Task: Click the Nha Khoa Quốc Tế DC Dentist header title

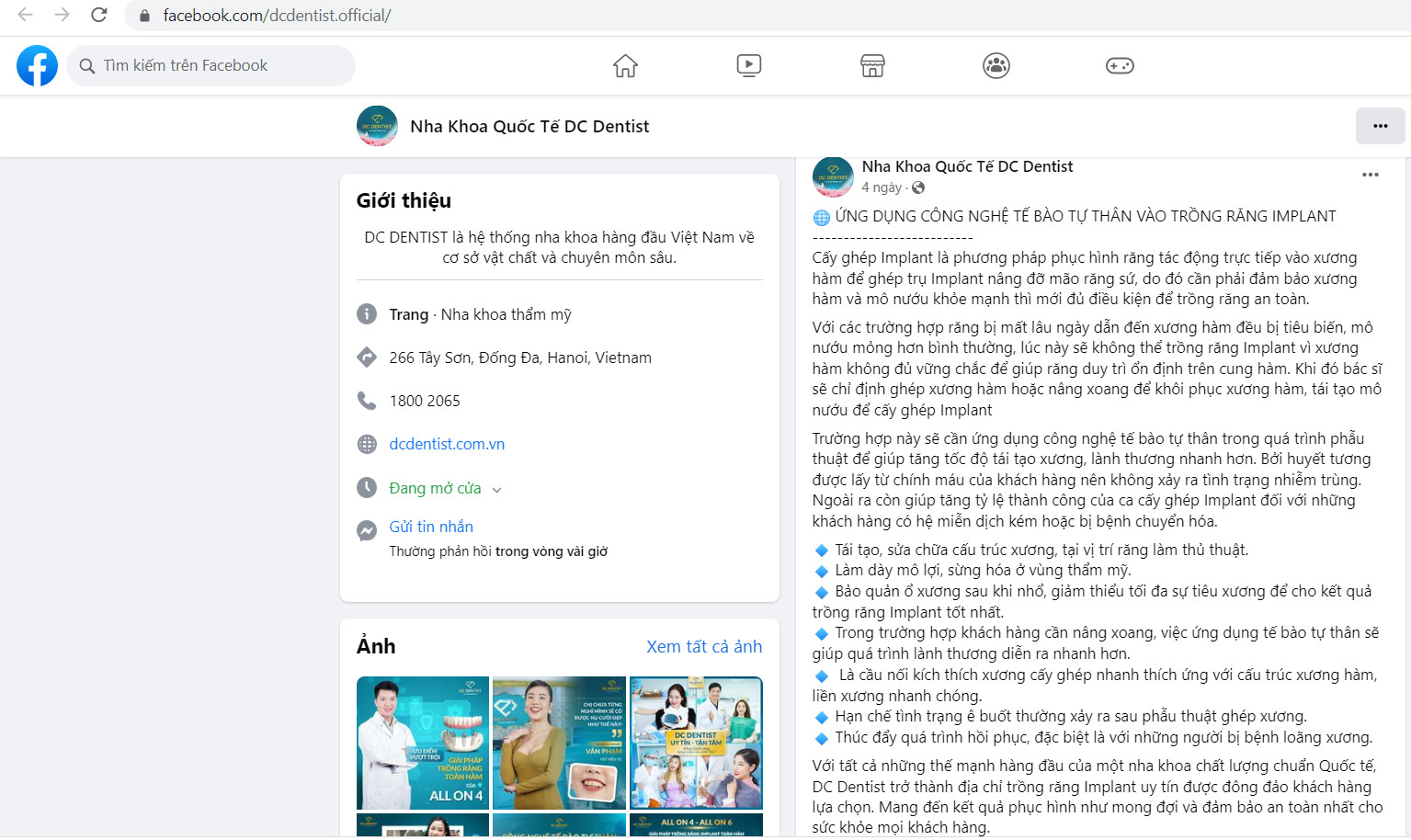Action: click(529, 126)
